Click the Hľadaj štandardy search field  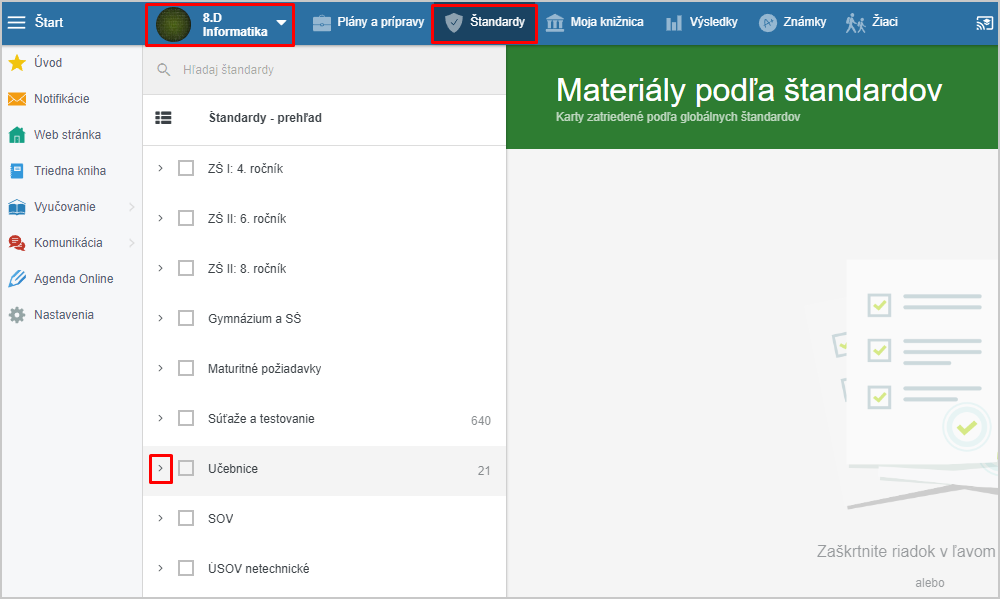[324, 70]
